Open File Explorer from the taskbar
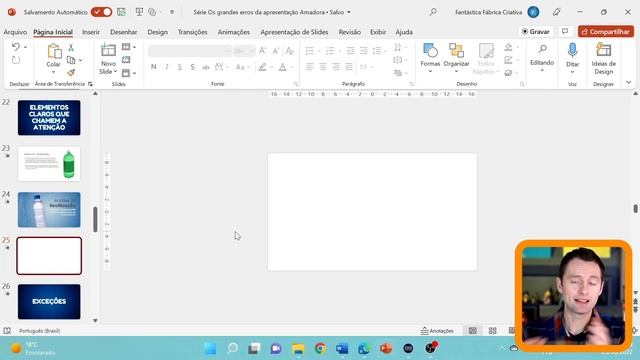The image size is (640, 360). pos(298,348)
